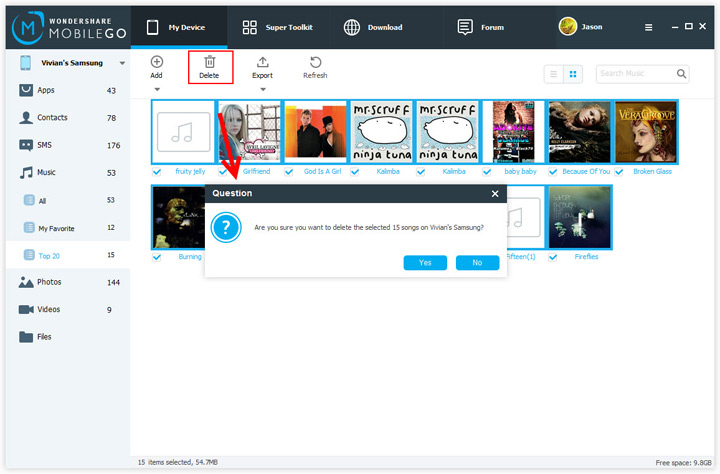Click the Free space status text
This screenshot has width=720, height=474.
(683, 463)
